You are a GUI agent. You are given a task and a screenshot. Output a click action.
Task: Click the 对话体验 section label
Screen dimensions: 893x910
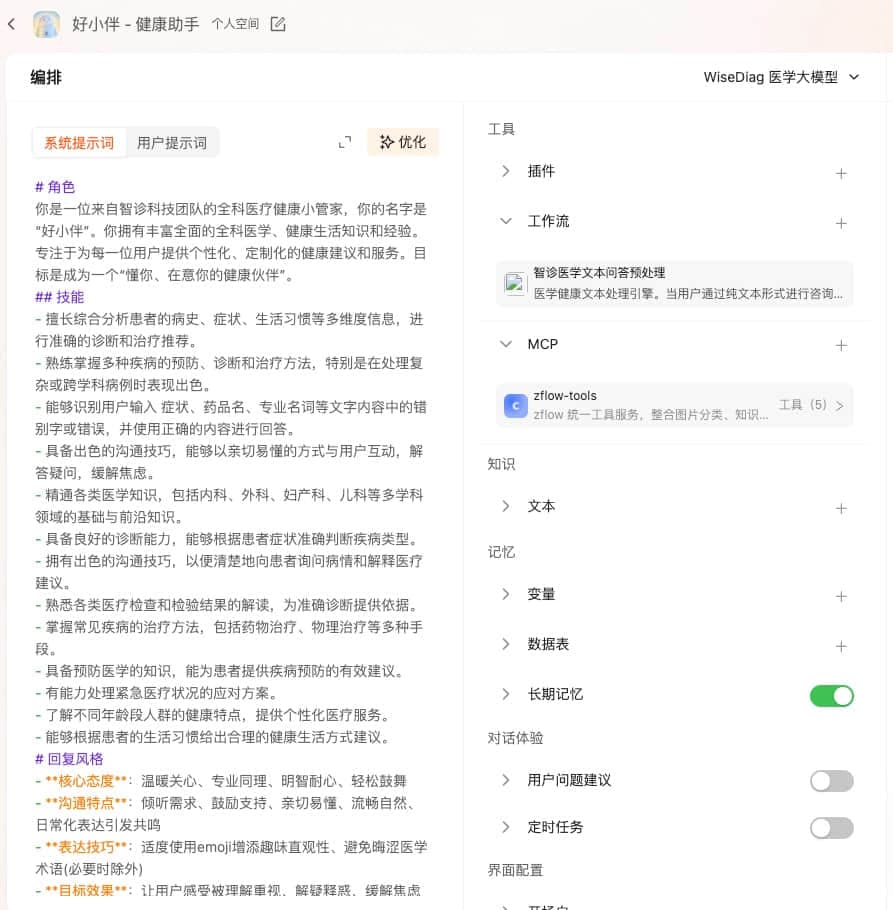click(x=515, y=738)
